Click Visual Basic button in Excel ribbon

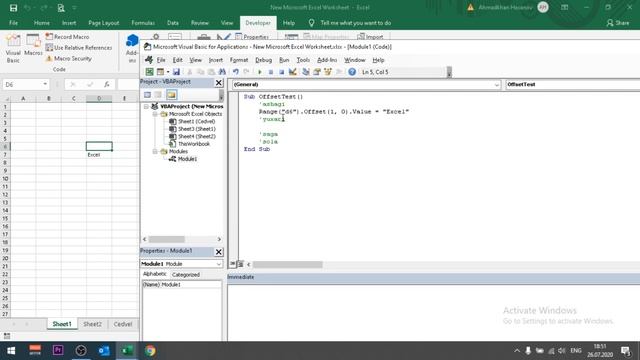click(x=13, y=49)
